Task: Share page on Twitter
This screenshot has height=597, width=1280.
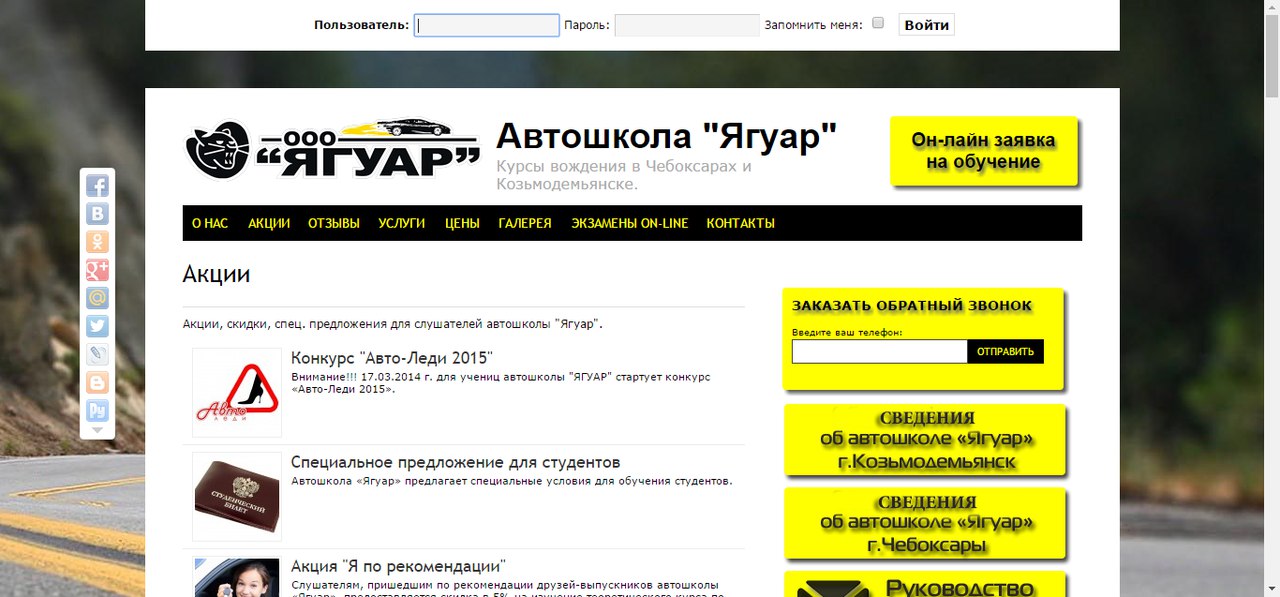Action: pyautogui.click(x=97, y=325)
